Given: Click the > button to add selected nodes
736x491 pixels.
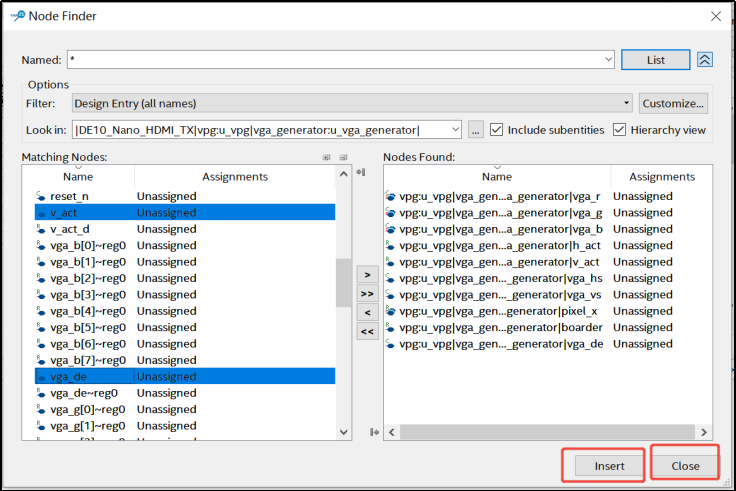Looking at the screenshot, I should pos(368,275).
